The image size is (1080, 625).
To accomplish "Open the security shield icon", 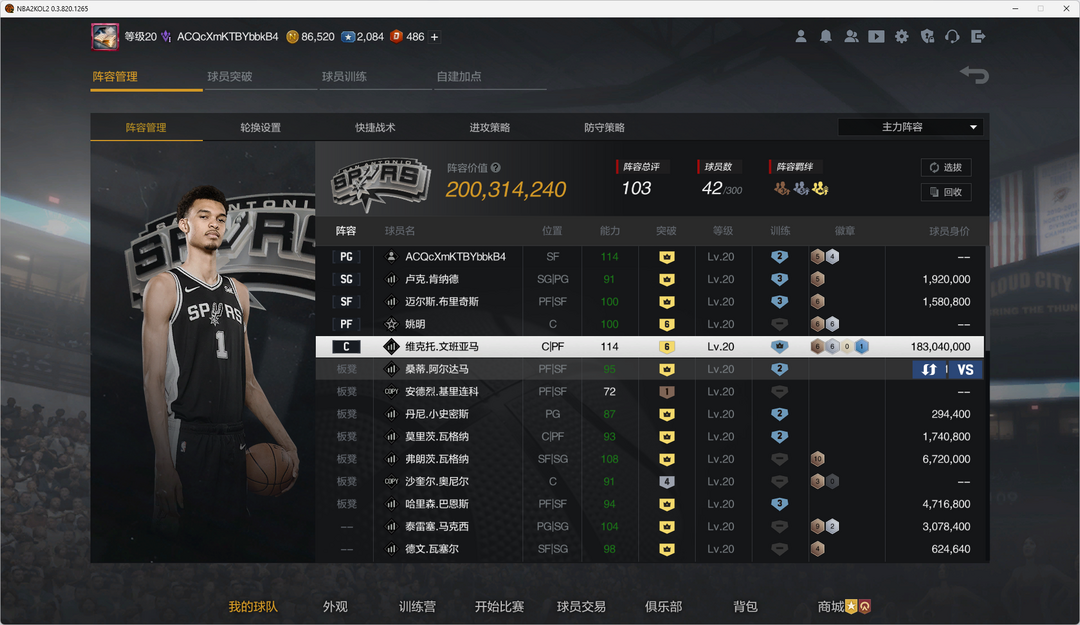I will (x=927, y=37).
